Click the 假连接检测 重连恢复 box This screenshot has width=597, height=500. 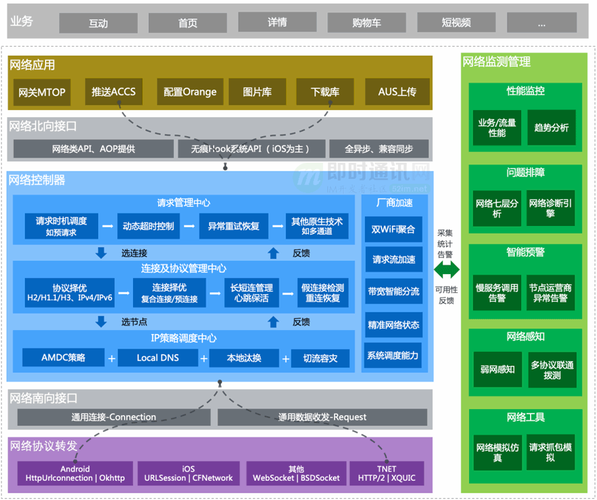pyautogui.click(x=322, y=293)
